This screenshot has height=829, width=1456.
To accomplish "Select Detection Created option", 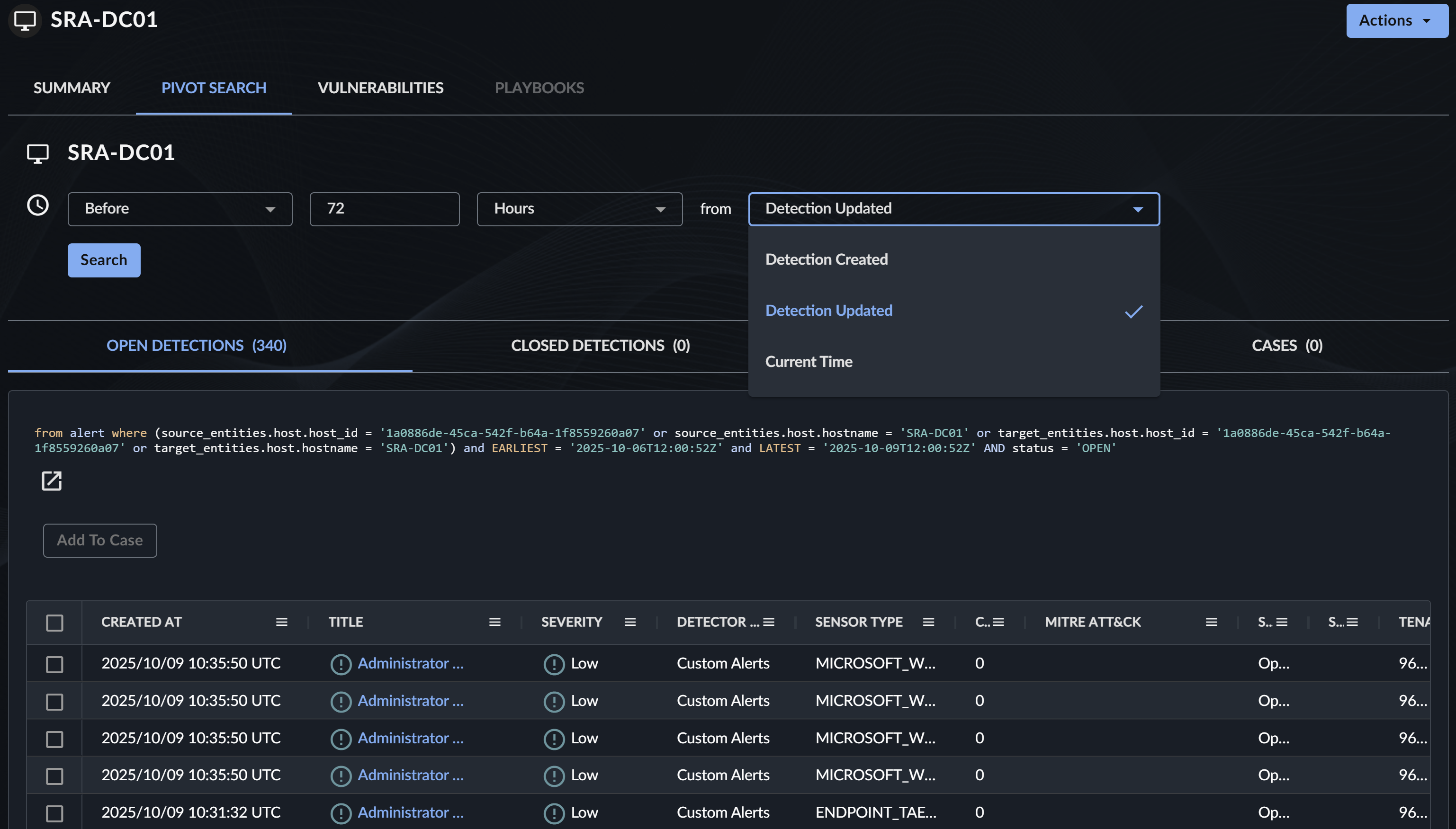I will tap(826, 259).
